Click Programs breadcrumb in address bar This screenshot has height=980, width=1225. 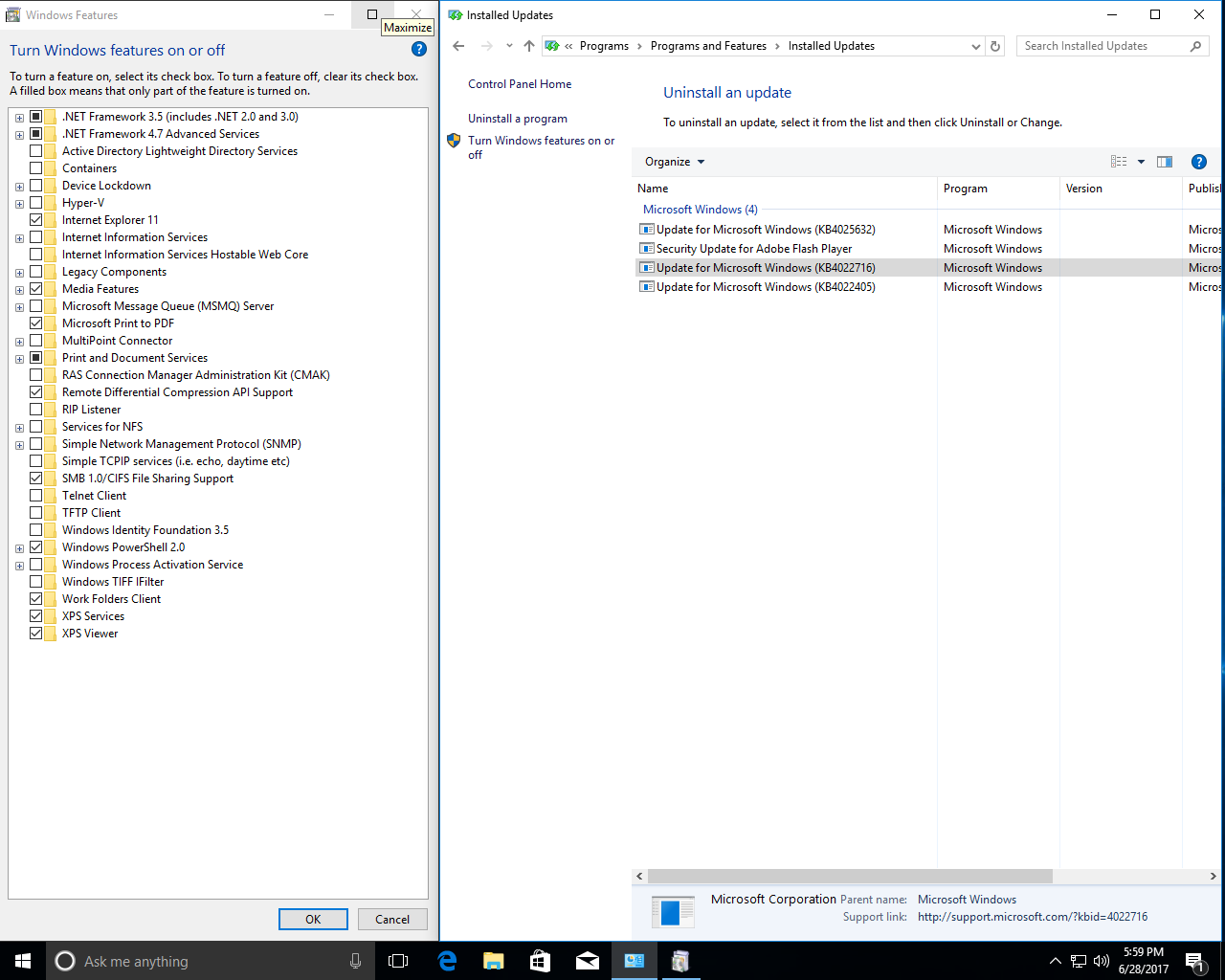[604, 46]
